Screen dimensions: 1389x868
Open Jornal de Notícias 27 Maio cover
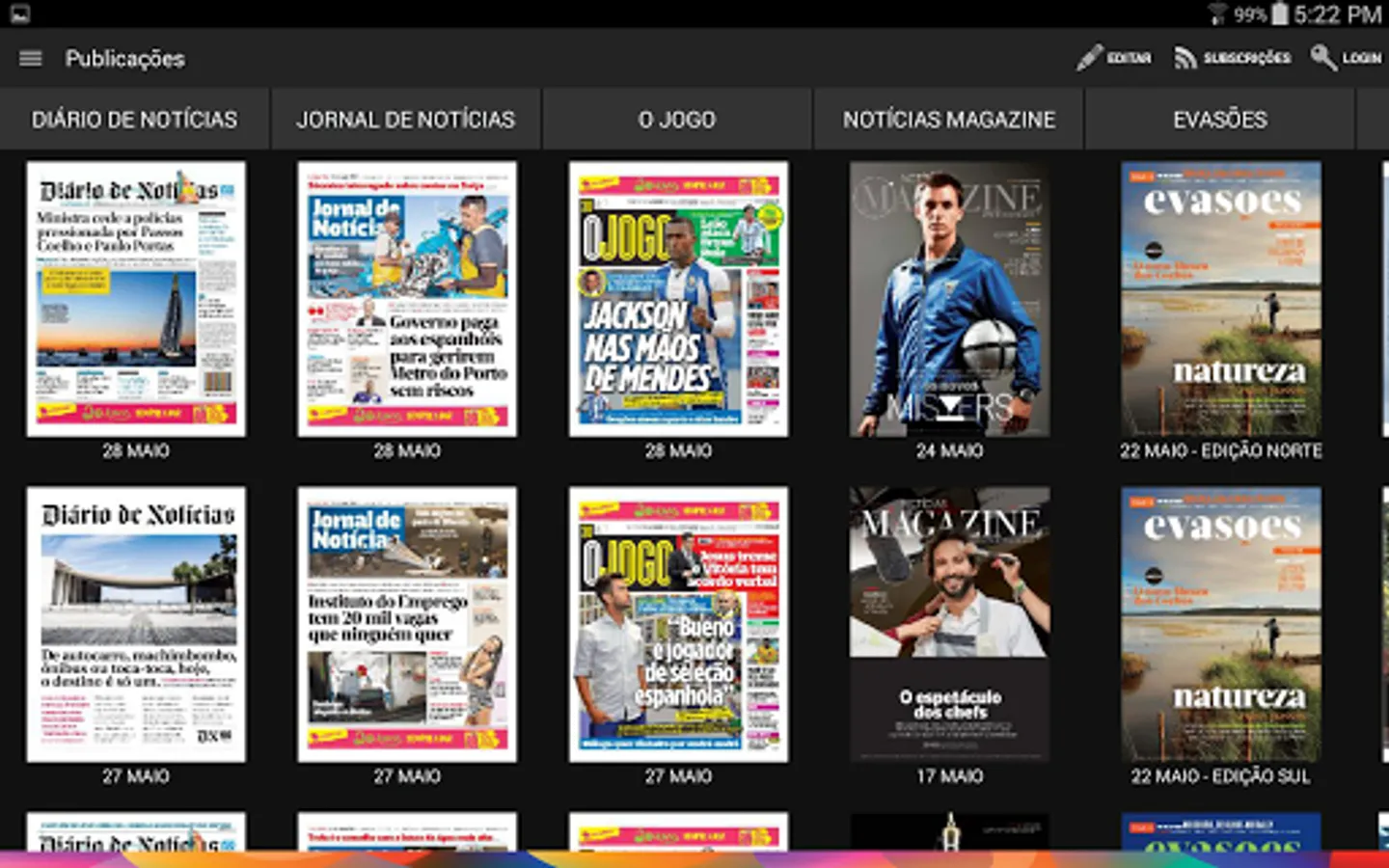pos(407,625)
